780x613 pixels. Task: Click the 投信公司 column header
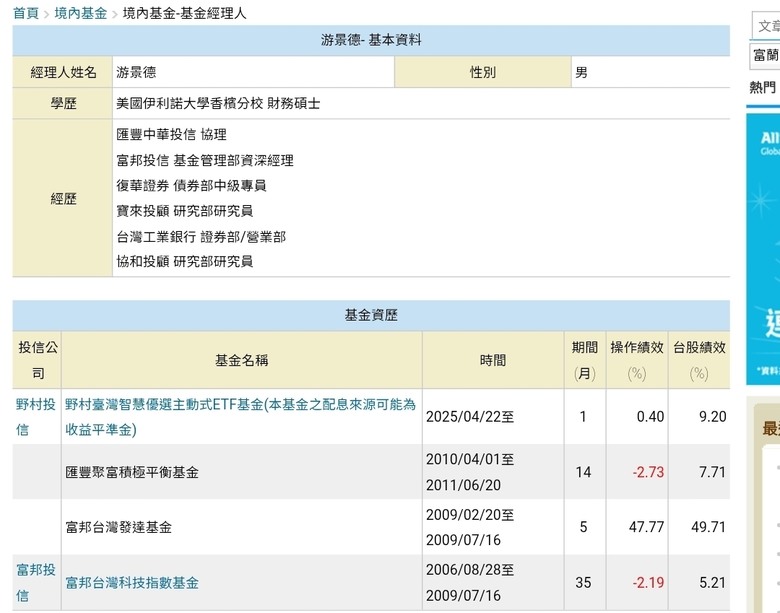[37, 360]
